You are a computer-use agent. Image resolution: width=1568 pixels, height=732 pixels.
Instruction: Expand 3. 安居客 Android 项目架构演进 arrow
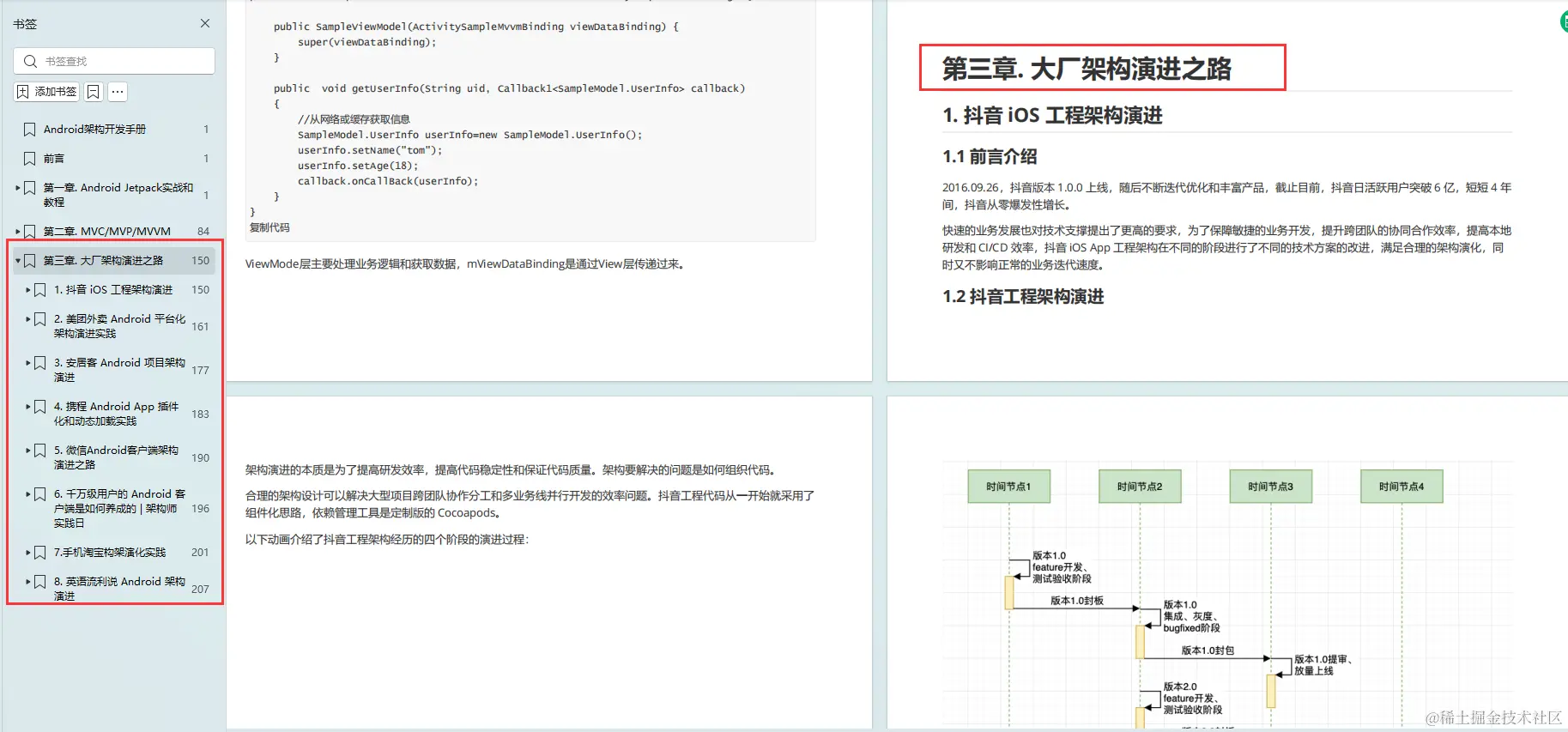27,362
